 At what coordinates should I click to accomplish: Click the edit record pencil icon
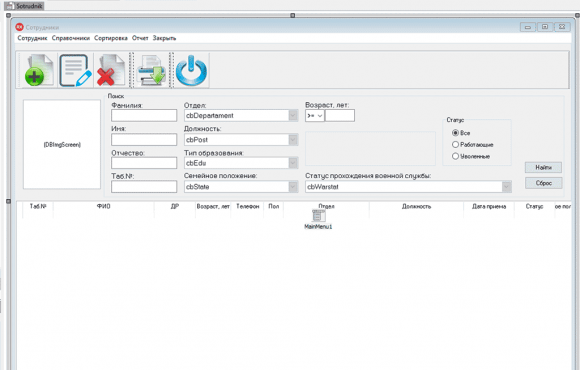(75, 70)
